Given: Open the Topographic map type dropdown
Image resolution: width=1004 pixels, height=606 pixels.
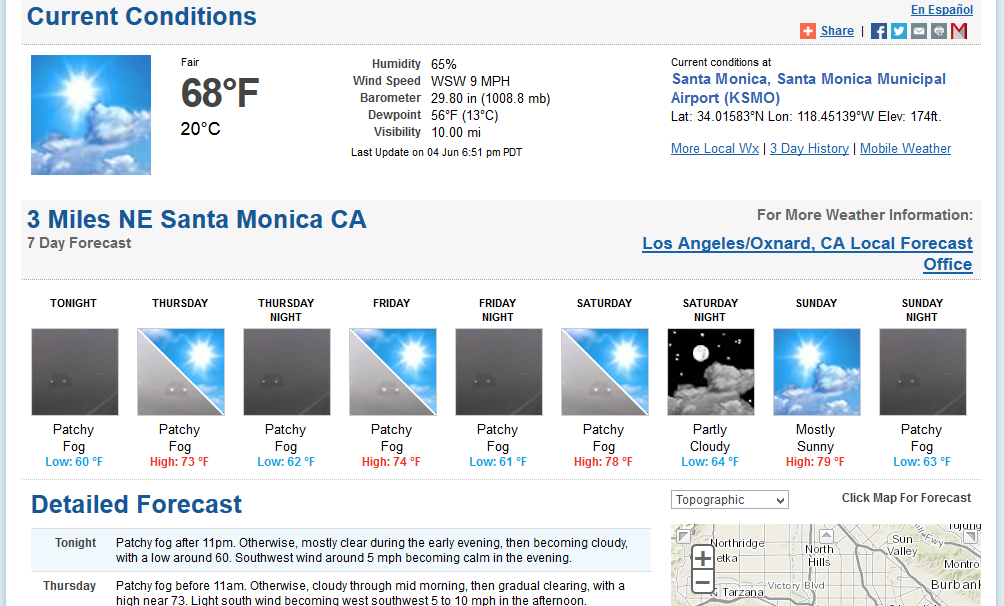Looking at the screenshot, I should tap(729, 500).
